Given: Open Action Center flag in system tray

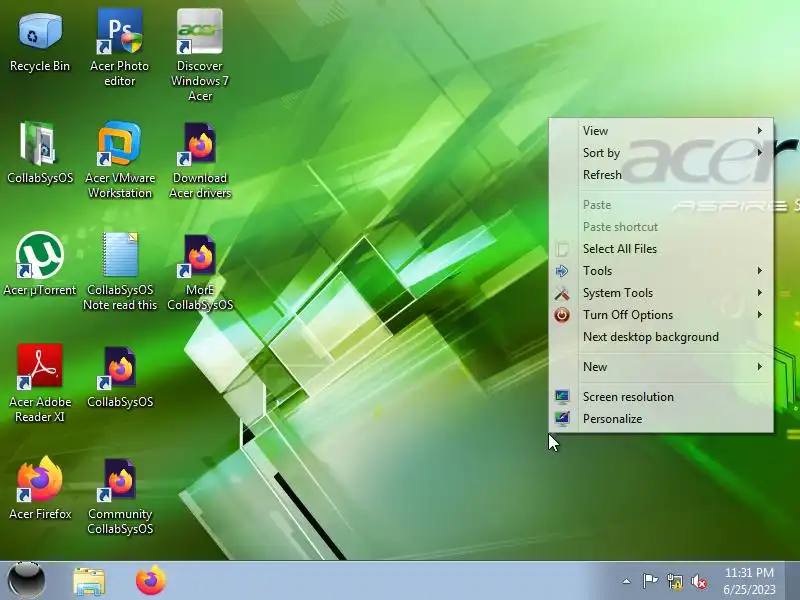Looking at the screenshot, I should (x=650, y=581).
